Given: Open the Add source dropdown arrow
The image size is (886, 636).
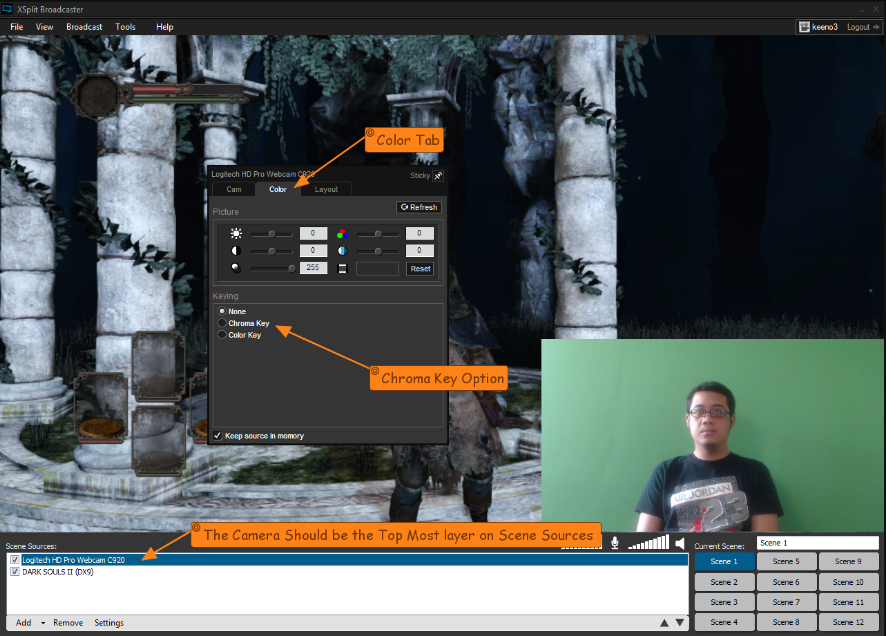Looking at the screenshot, I should (42, 623).
